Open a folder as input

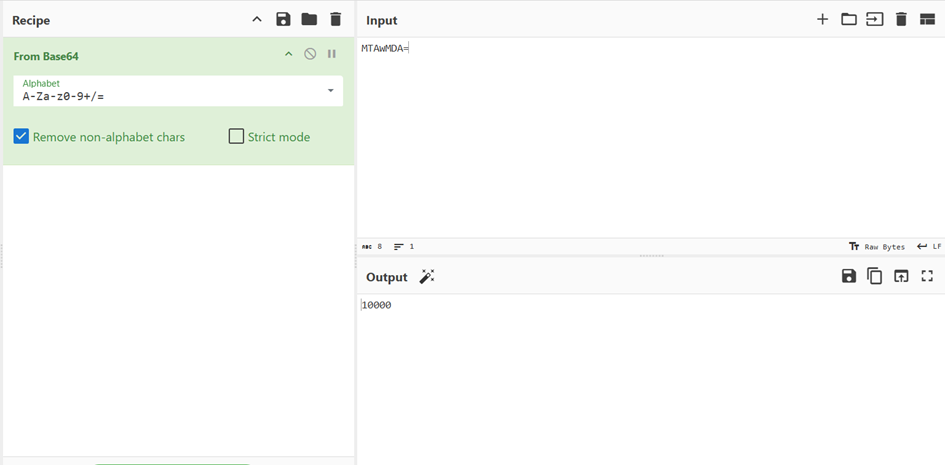(x=848, y=19)
